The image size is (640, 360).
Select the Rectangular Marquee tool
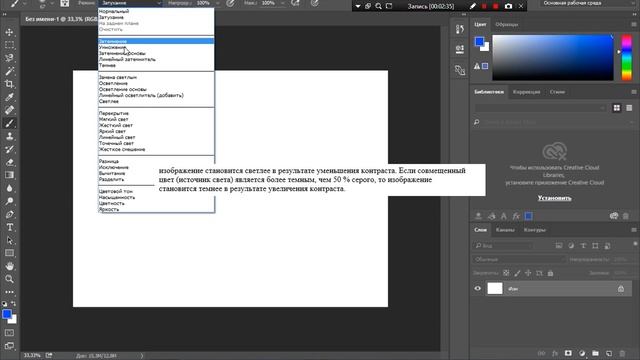click(x=9, y=45)
